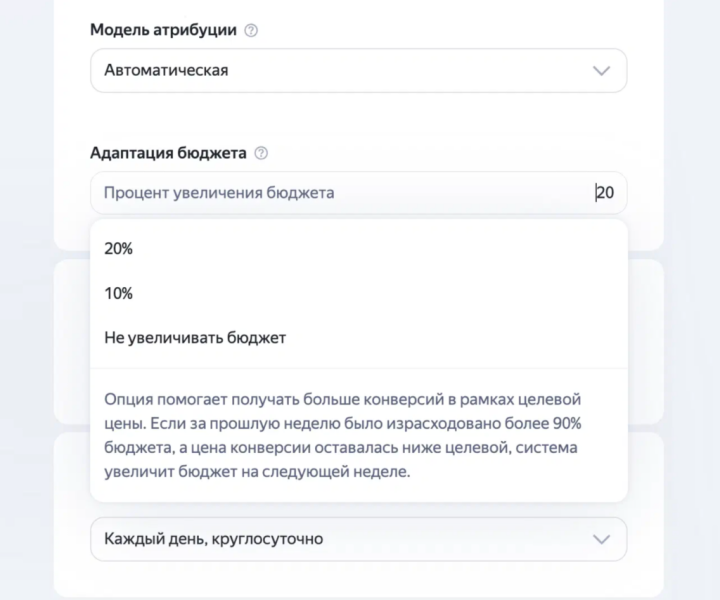
Task: Click chevron arrow in schedule dropdown
Action: click(x=602, y=539)
